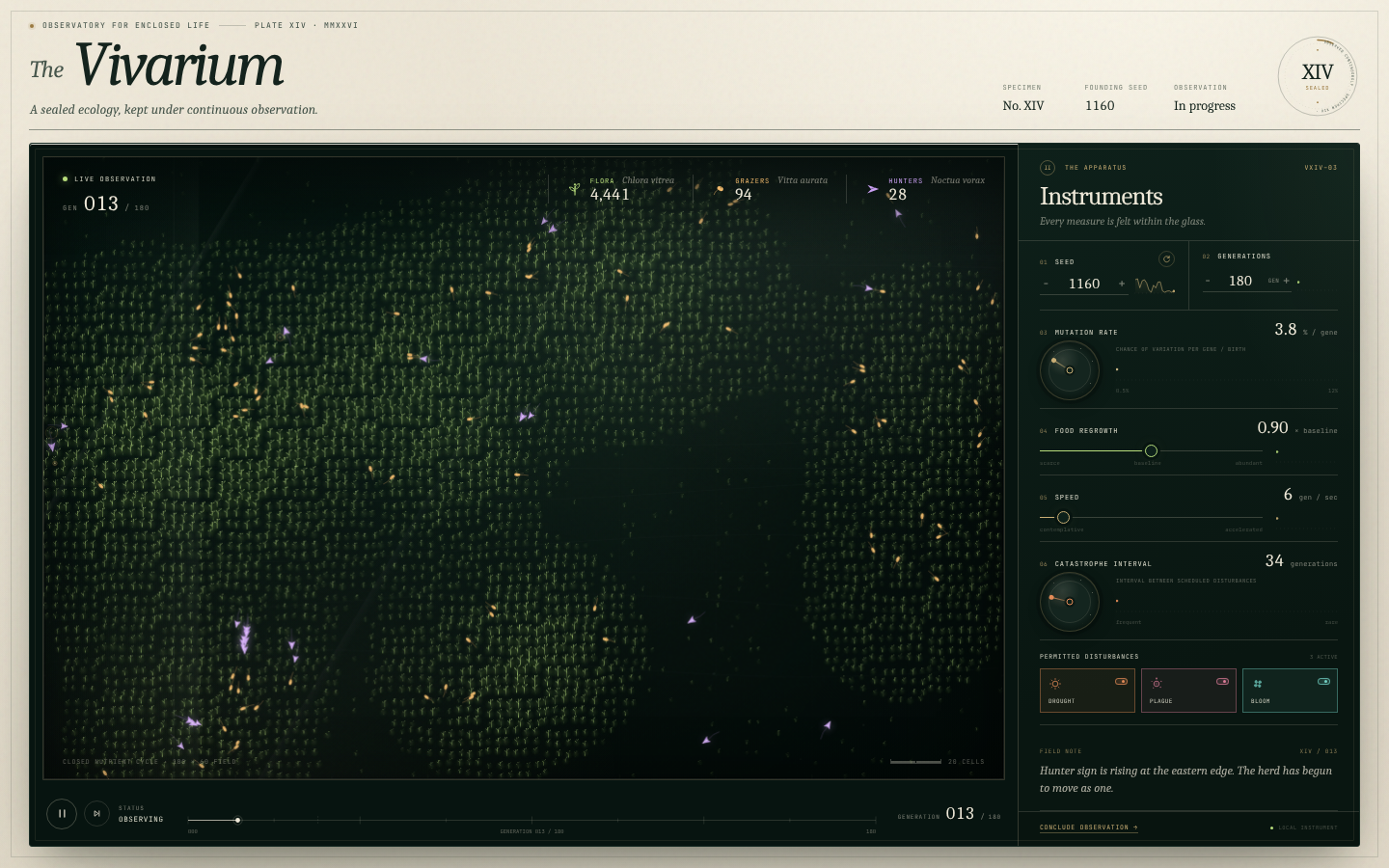Increase generations count with plus
Screen dimensions: 1389x868
point(1287,281)
